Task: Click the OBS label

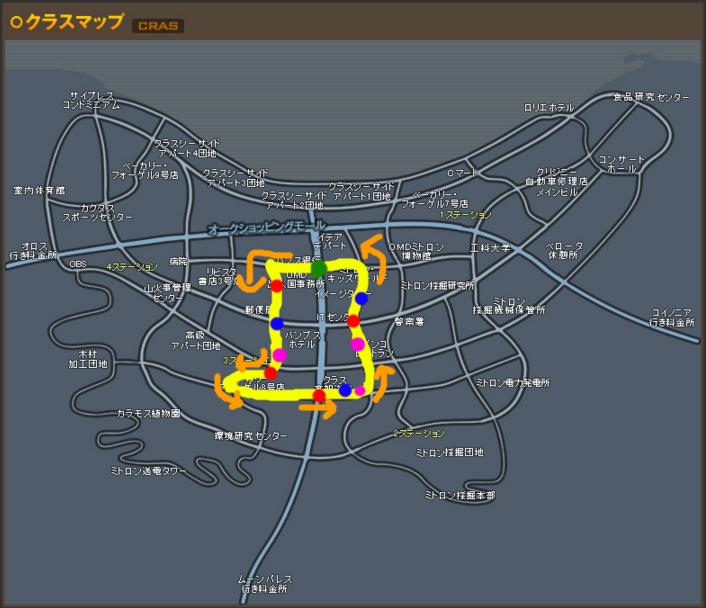Action: click(78, 264)
